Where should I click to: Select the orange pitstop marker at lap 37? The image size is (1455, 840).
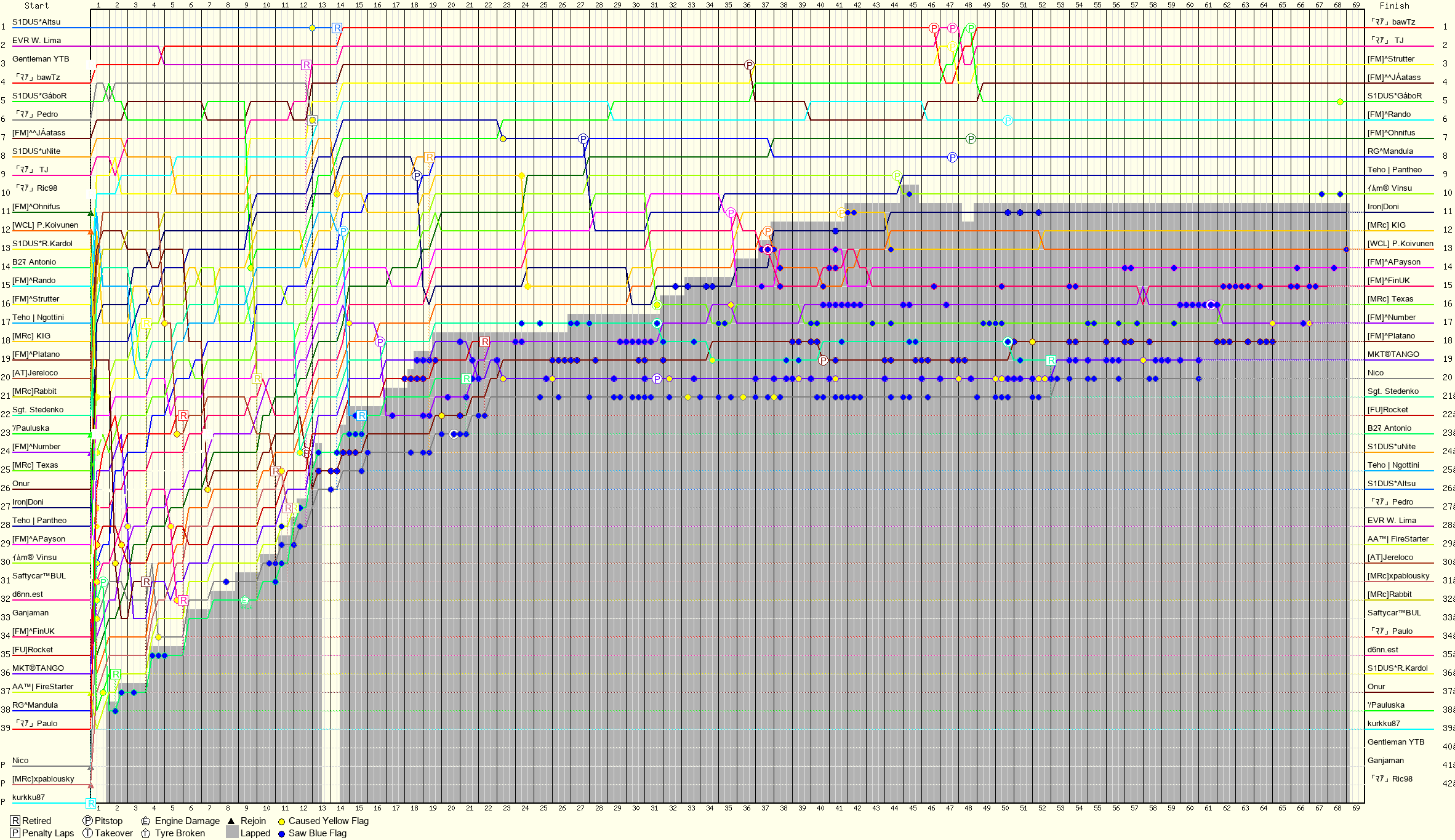tap(768, 231)
